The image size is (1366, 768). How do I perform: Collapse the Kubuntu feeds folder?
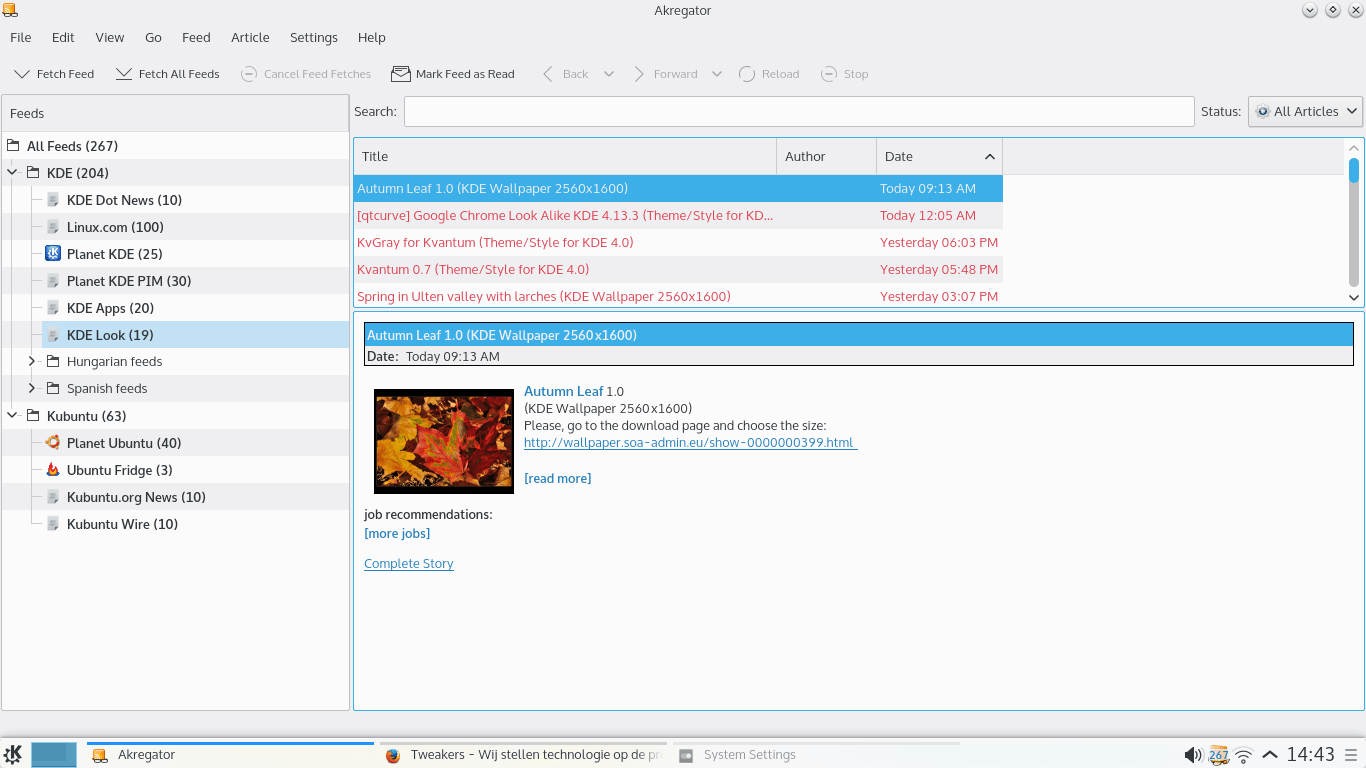click(13, 416)
